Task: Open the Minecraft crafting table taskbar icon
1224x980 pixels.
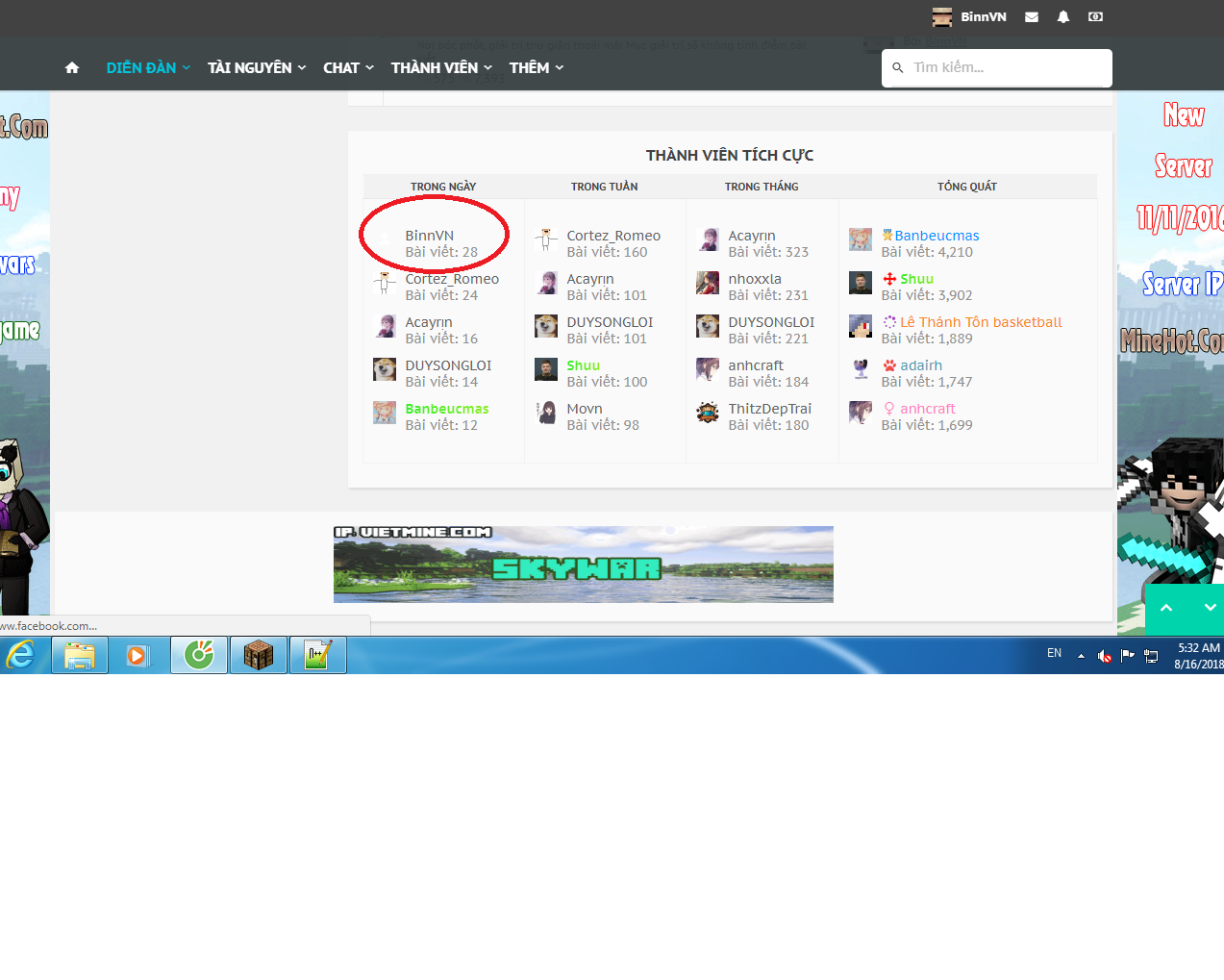Action: [259, 655]
